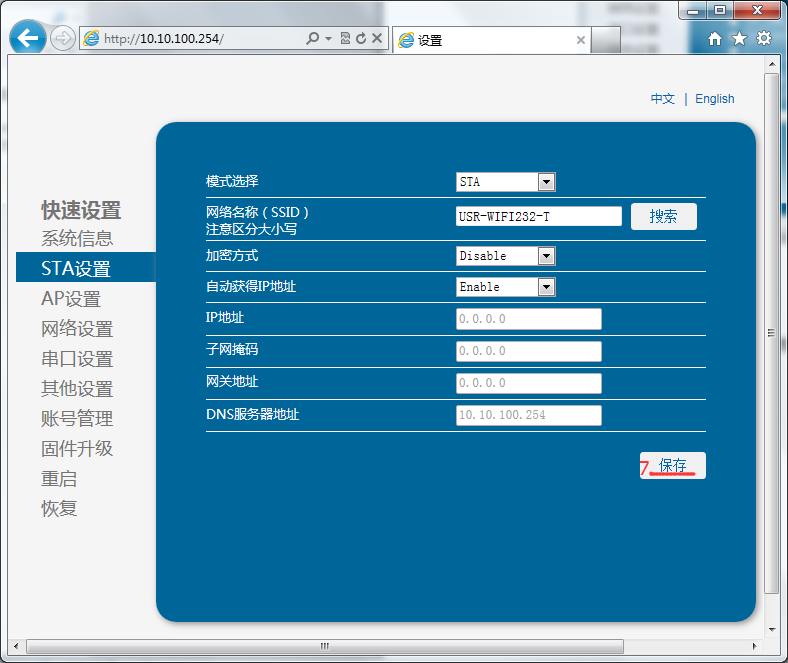Click the address bar search magnifier icon
Image resolution: width=788 pixels, height=663 pixels.
(x=313, y=39)
